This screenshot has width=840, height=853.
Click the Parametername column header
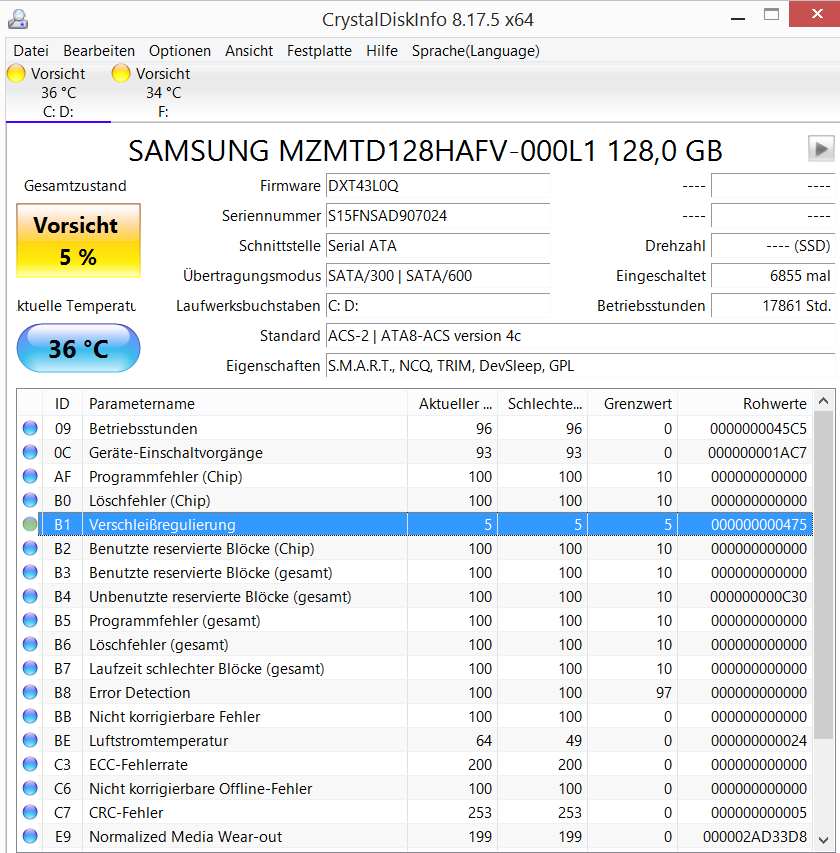[x=245, y=403]
